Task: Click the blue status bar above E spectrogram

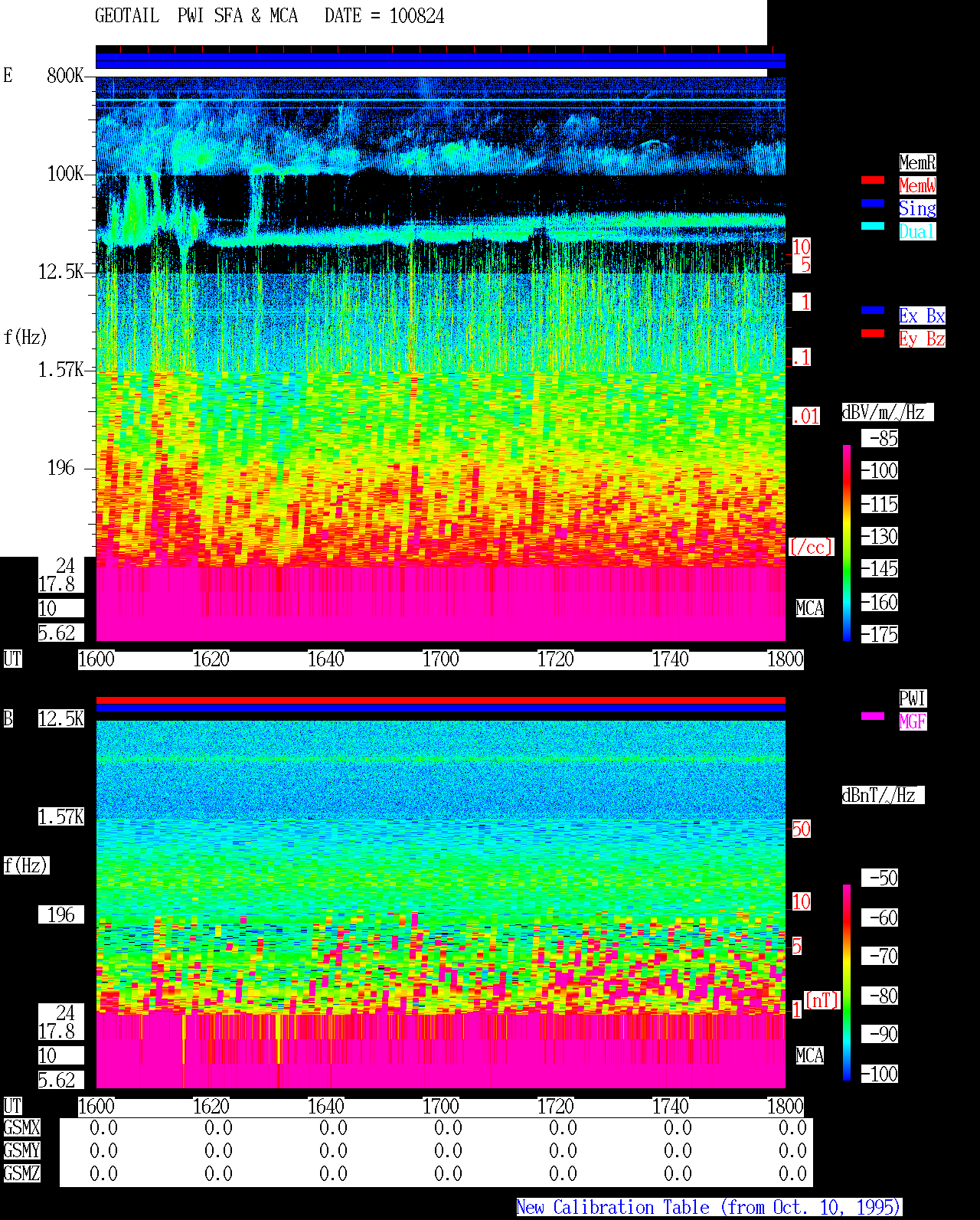Action: (440, 61)
